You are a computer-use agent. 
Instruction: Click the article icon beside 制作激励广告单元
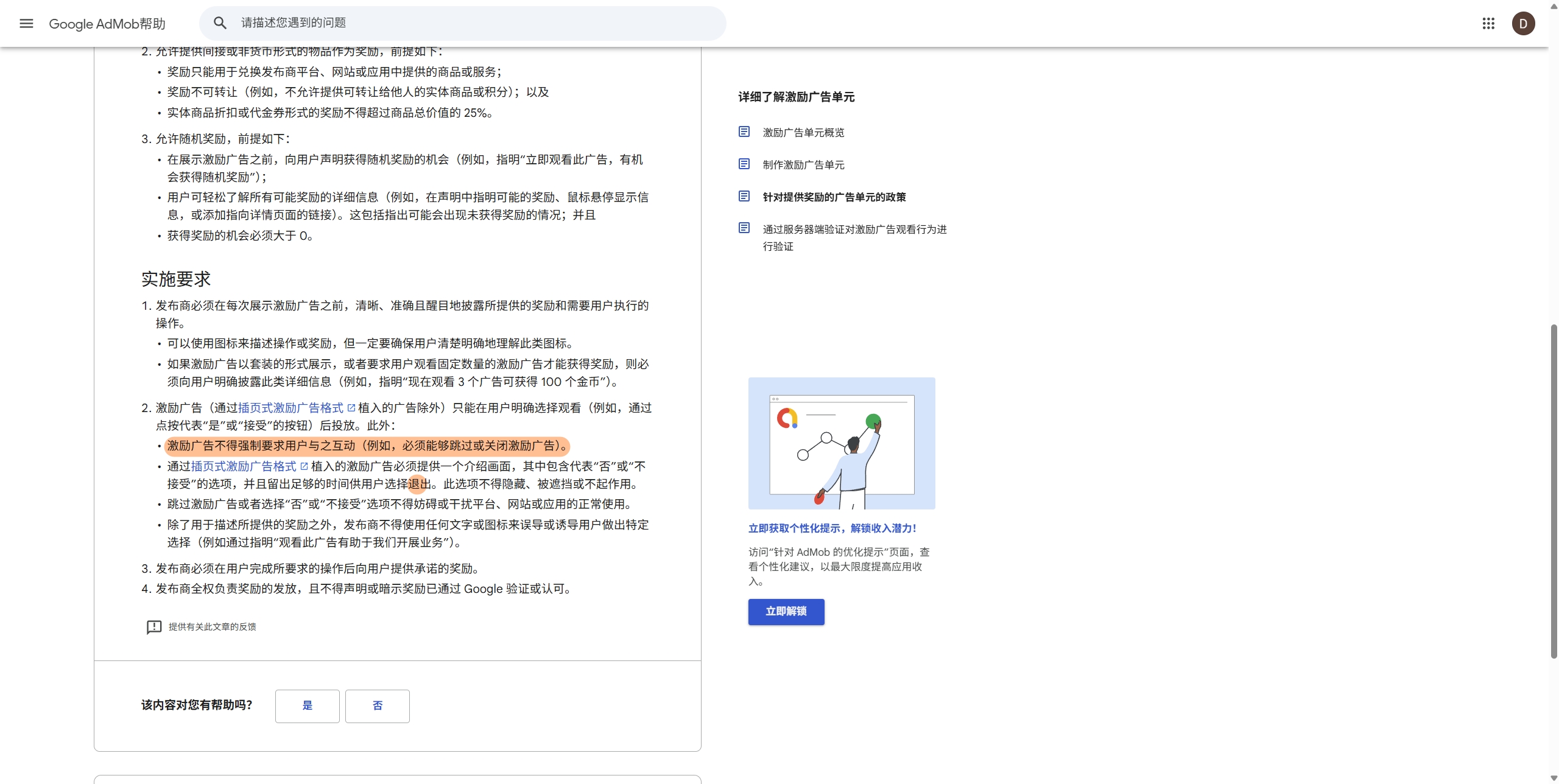(744, 164)
